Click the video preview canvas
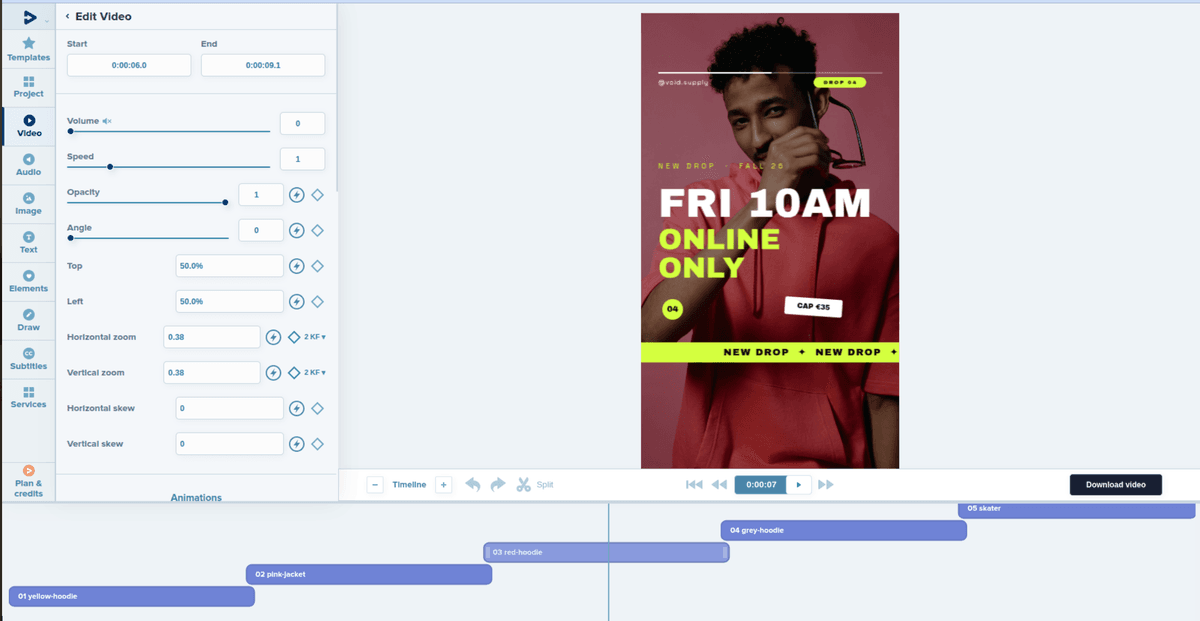This screenshot has height=621, width=1200. coord(770,240)
